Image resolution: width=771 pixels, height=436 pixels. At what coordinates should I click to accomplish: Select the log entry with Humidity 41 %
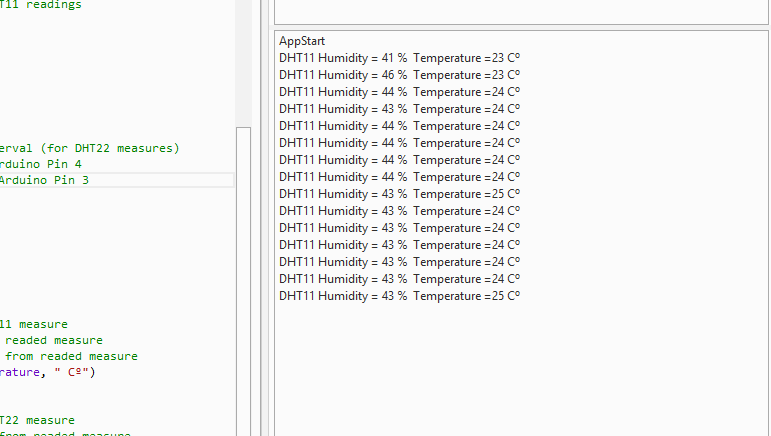(x=399, y=58)
